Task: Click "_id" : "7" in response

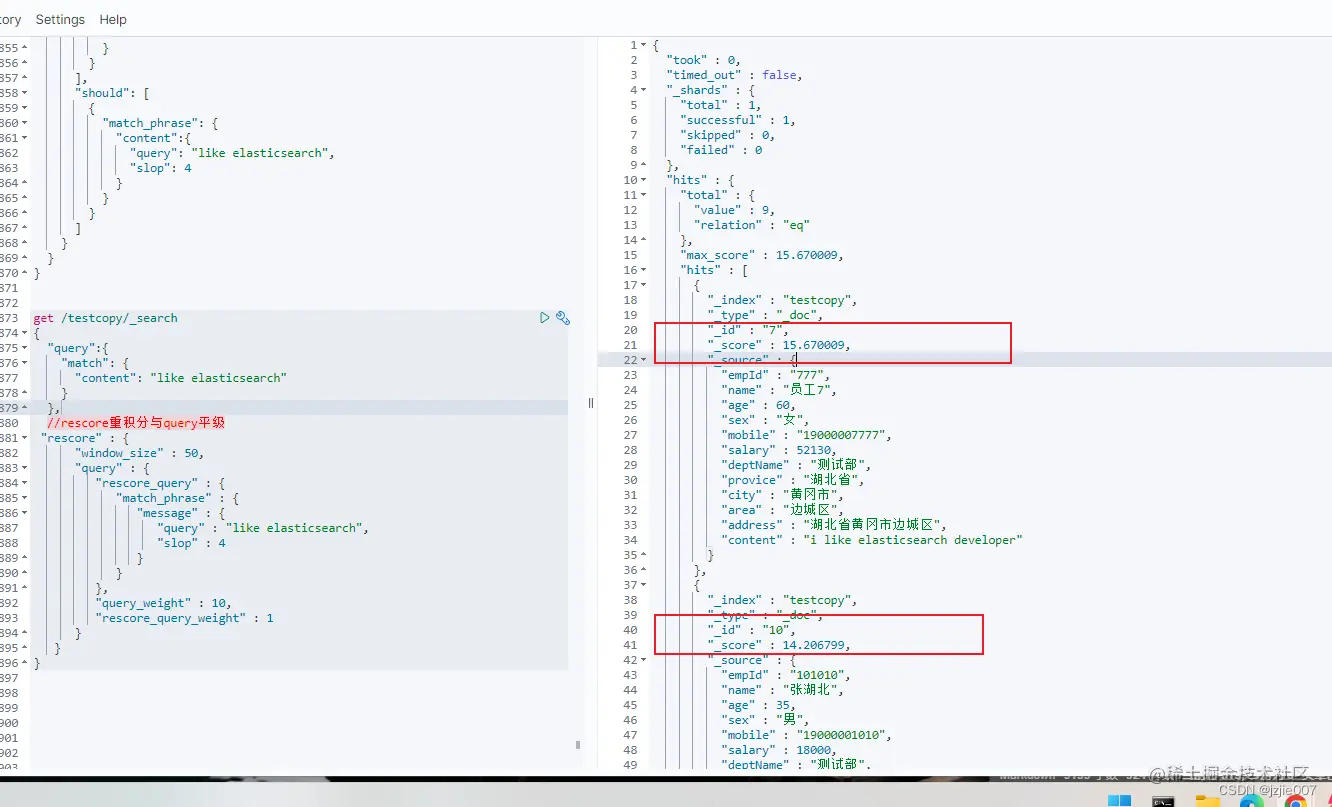Action: (748, 330)
